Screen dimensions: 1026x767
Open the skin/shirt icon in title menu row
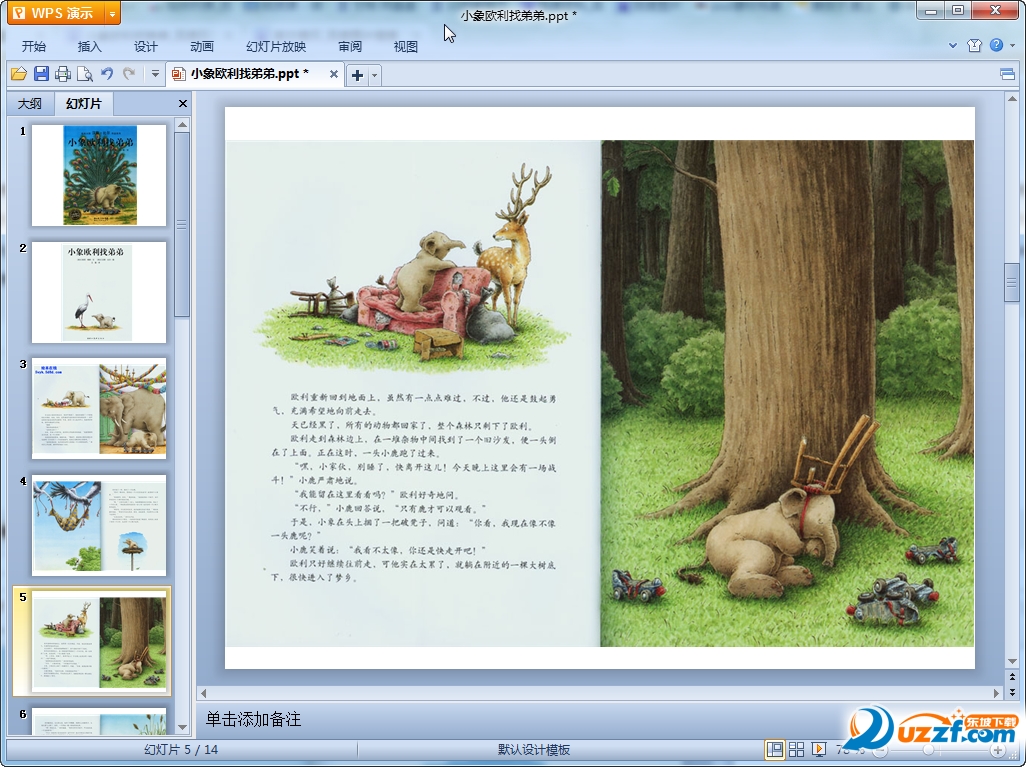point(974,45)
